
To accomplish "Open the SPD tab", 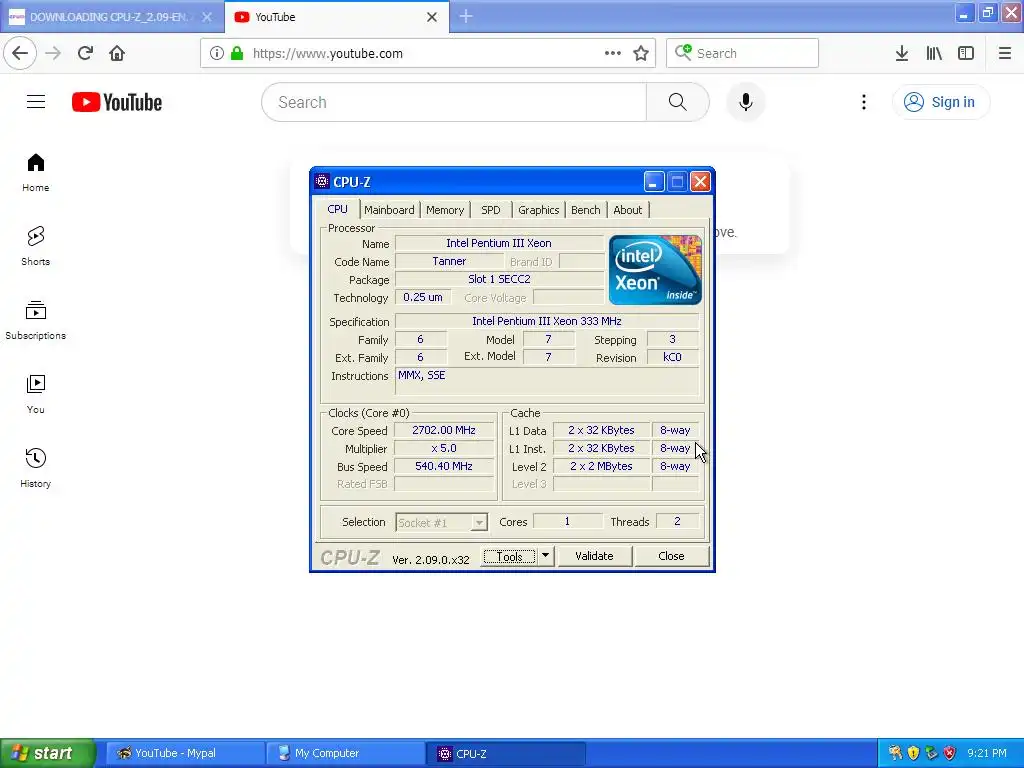I will (490, 210).
